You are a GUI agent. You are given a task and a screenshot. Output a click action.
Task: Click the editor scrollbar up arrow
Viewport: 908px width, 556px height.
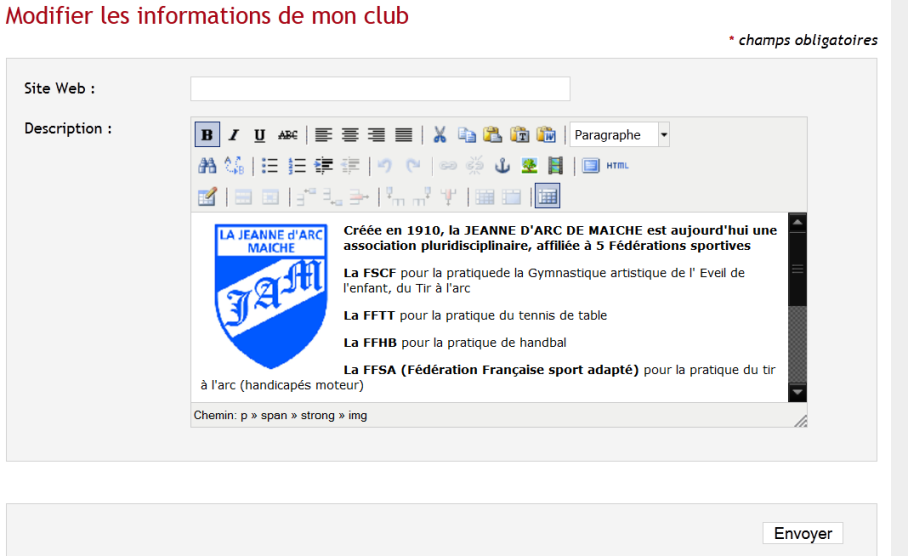coord(797,222)
